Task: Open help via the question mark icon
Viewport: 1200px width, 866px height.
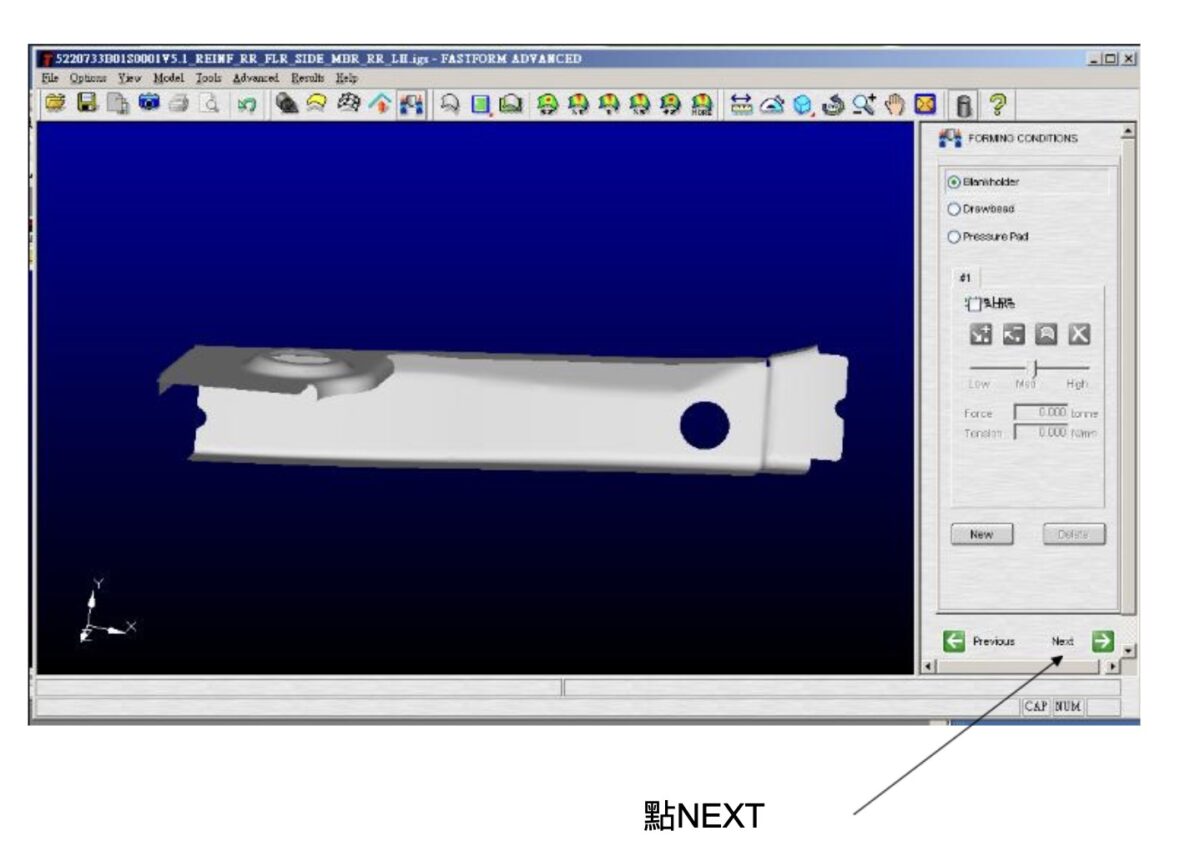Action: pyautogui.click(x=996, y=104)
